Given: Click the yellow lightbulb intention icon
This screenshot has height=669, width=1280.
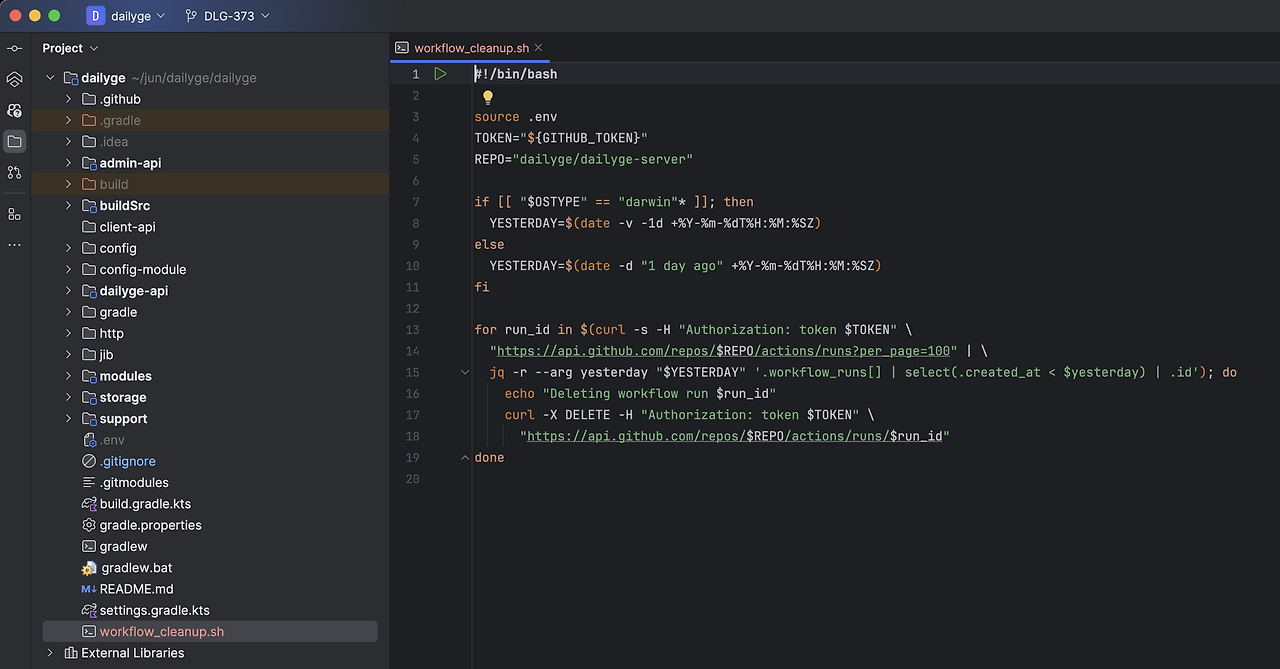Looking at the screenshot, I should [488, 97].
